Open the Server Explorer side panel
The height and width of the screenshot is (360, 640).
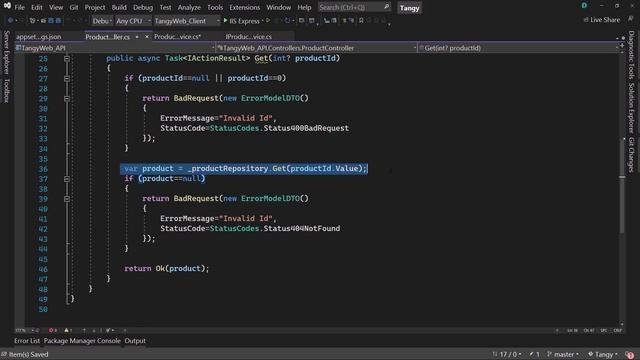click(x=6, y=52)
